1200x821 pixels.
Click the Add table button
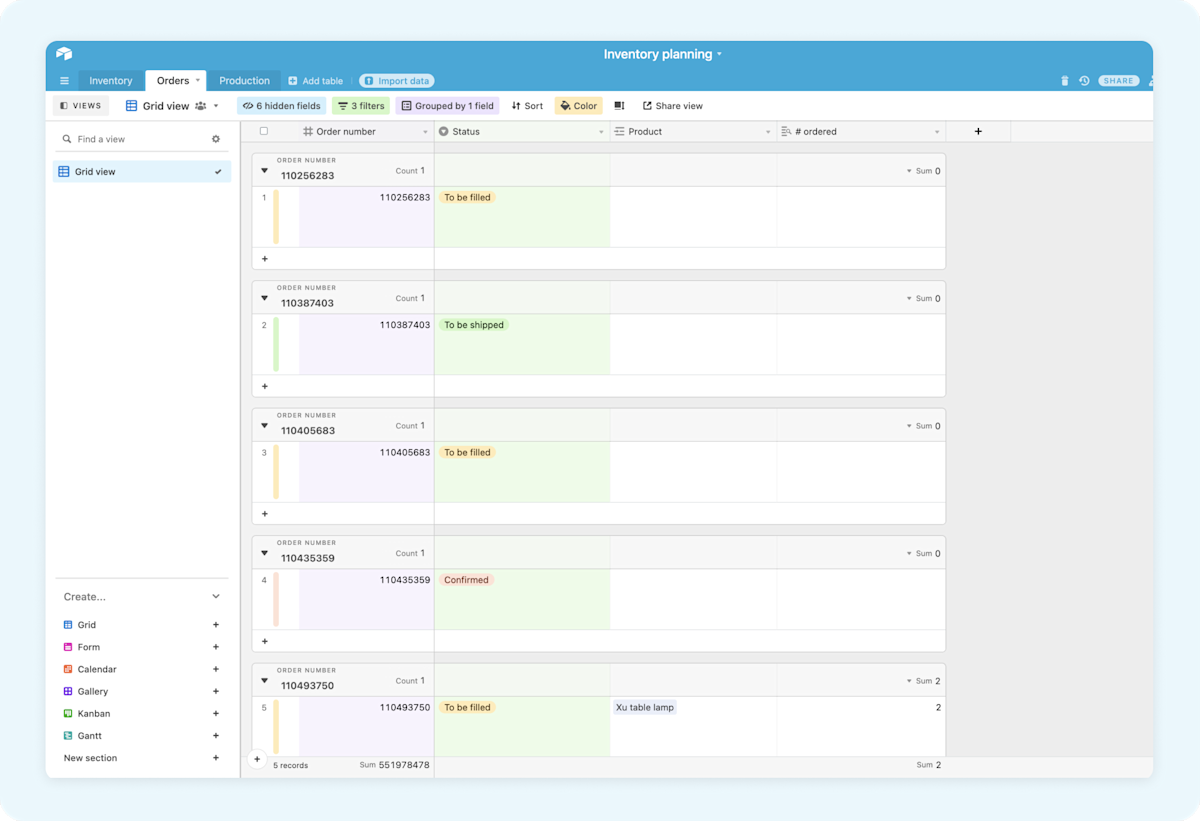pyautogui.click(x=315, y=80)
